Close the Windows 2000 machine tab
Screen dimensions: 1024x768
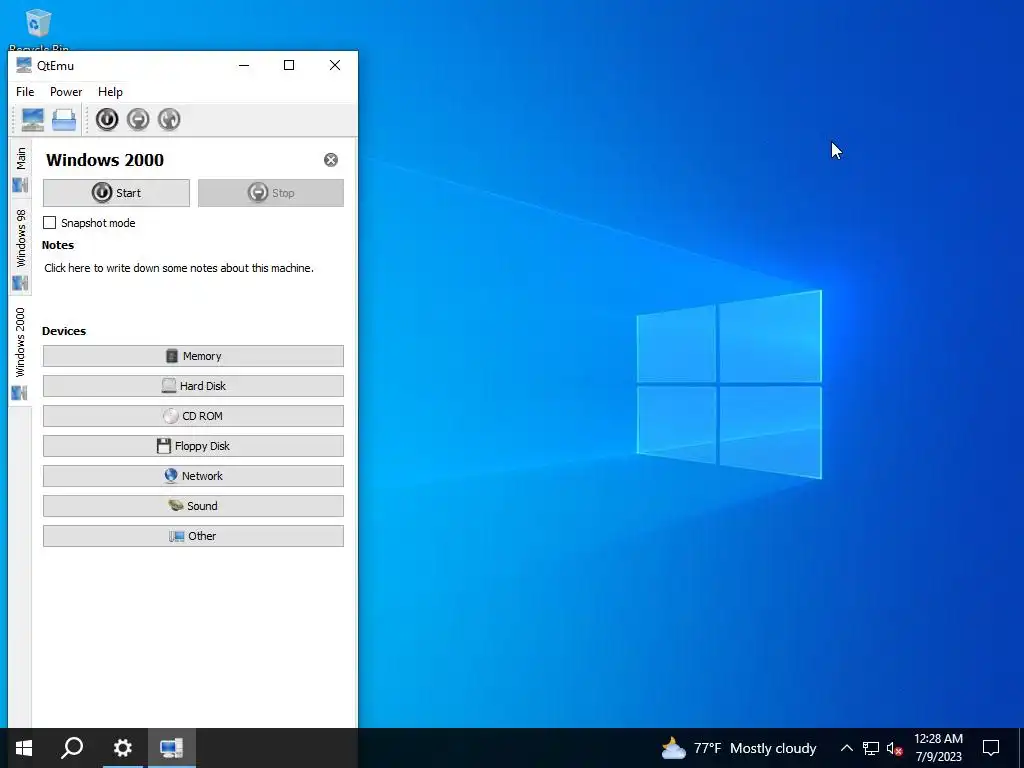(331, 160)
